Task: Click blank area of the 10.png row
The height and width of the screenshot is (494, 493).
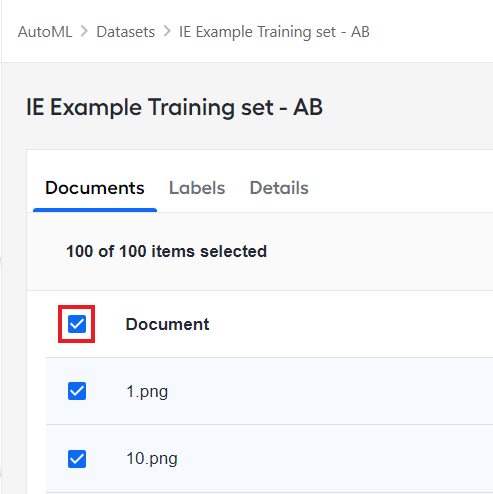Action: point(333,459)
